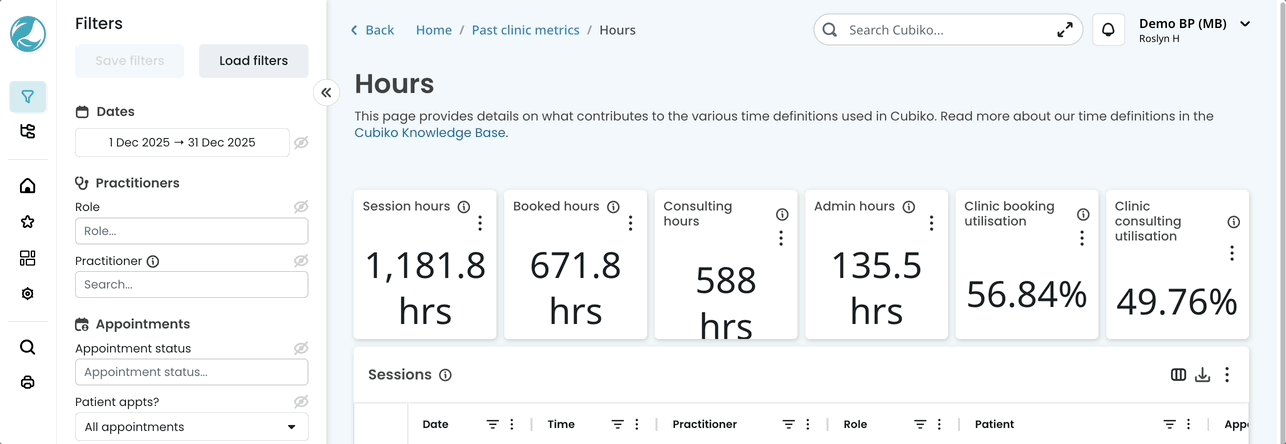Open Booked hours card options menu
Screen dimensions: 1286x444
[x=630, y=223]
